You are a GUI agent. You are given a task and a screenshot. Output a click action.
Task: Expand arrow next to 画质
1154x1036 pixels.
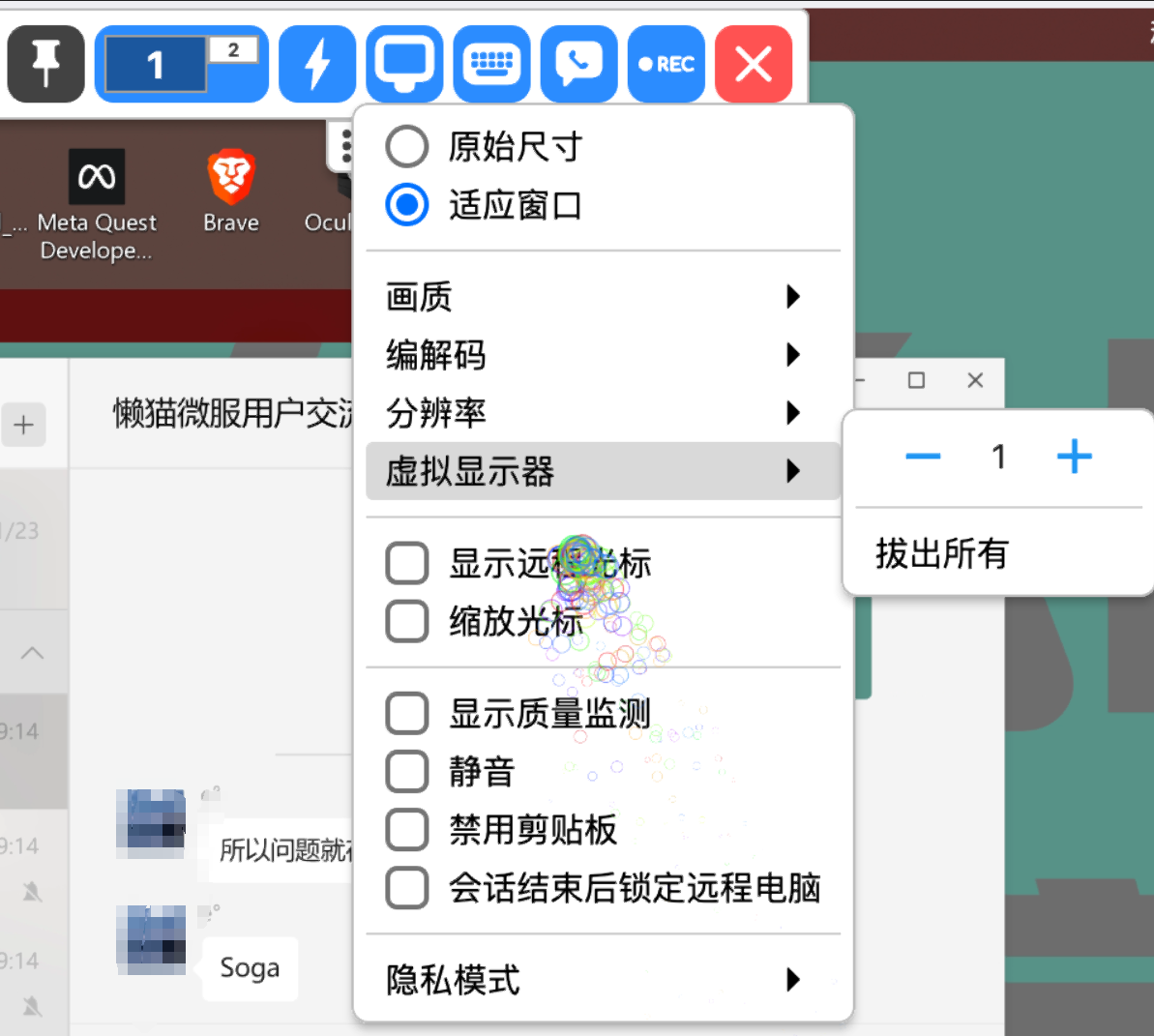[792, 297]
